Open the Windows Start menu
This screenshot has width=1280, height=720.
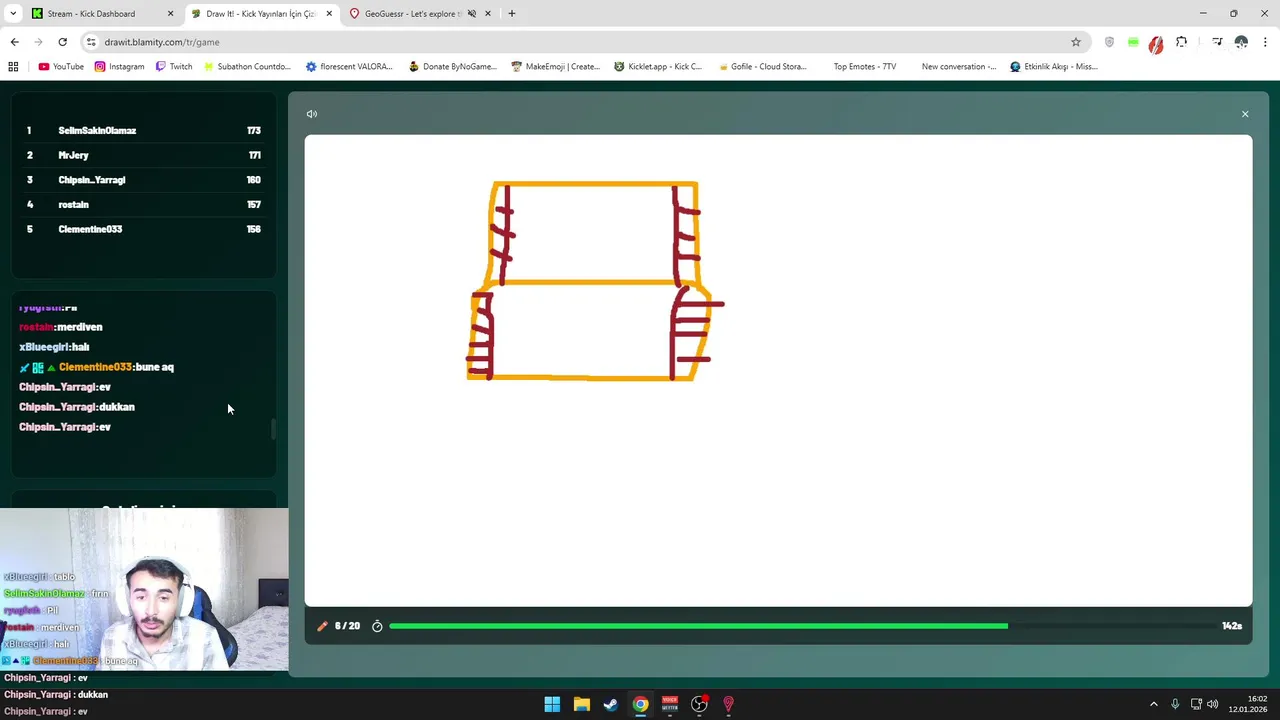tap(552, 704)
